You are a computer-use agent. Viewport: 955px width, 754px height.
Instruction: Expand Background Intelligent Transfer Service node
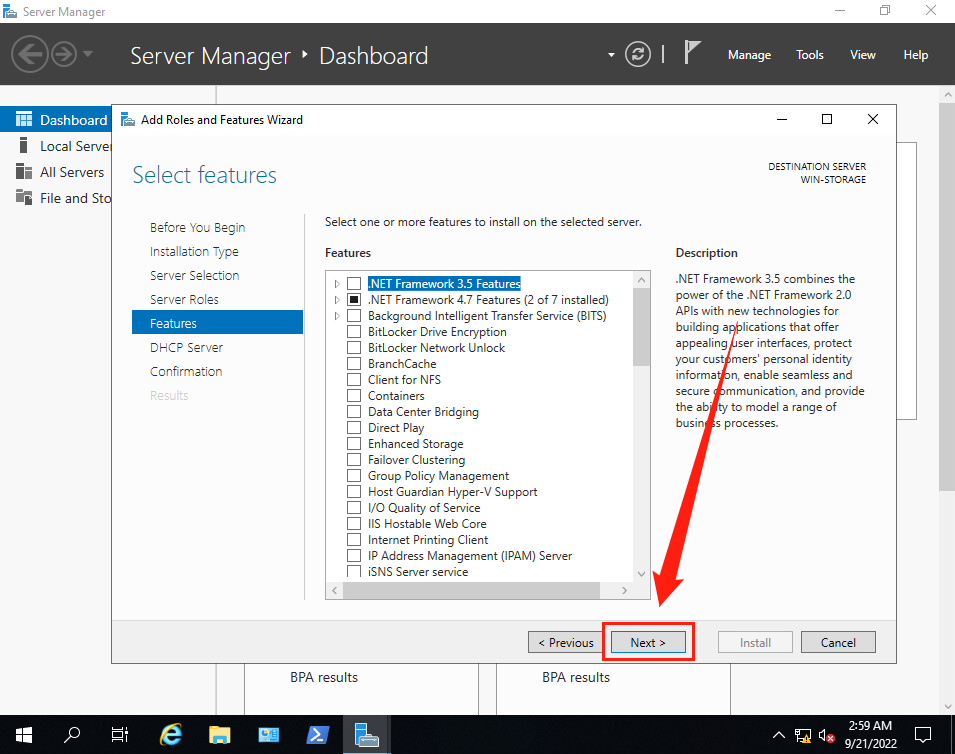pyautogui.click(x=338, y=316)
